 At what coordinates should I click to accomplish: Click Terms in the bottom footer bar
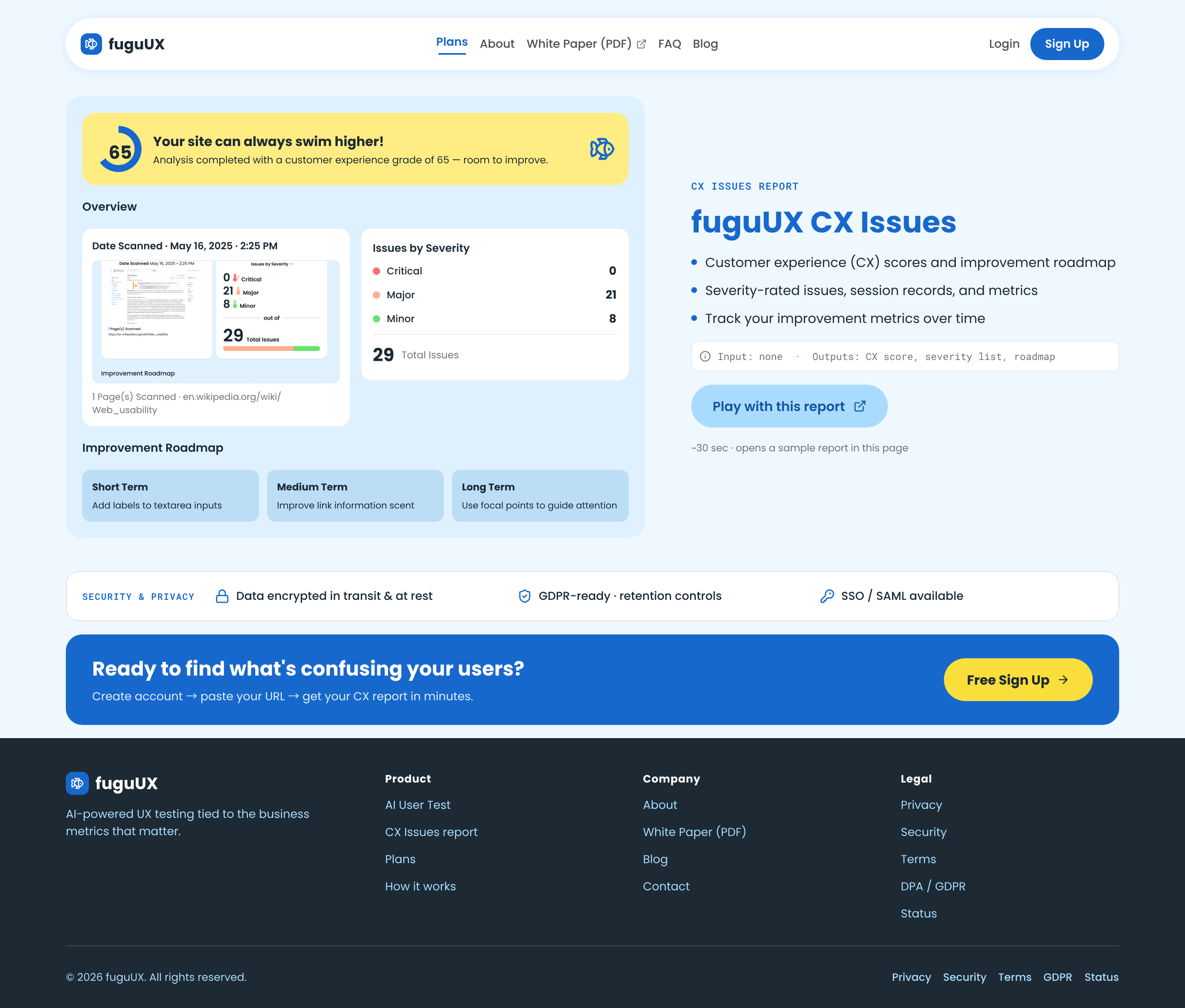pos(1015,977)
